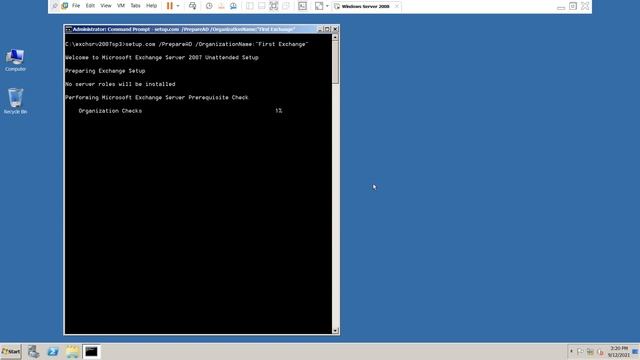Viewport: 640px width, 360px height.
Task: Click the Command Prompt scrollbar thumb
Action: 335,62
